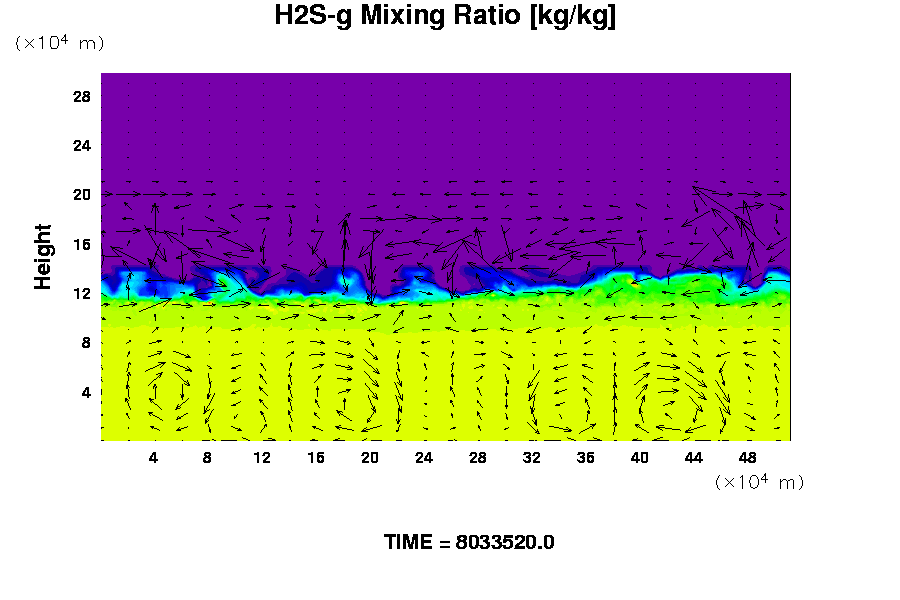This screenshot has height=600, width=900.
Task: Pick the 8 tick on the height axis
Action: click(x=86, y=342)
